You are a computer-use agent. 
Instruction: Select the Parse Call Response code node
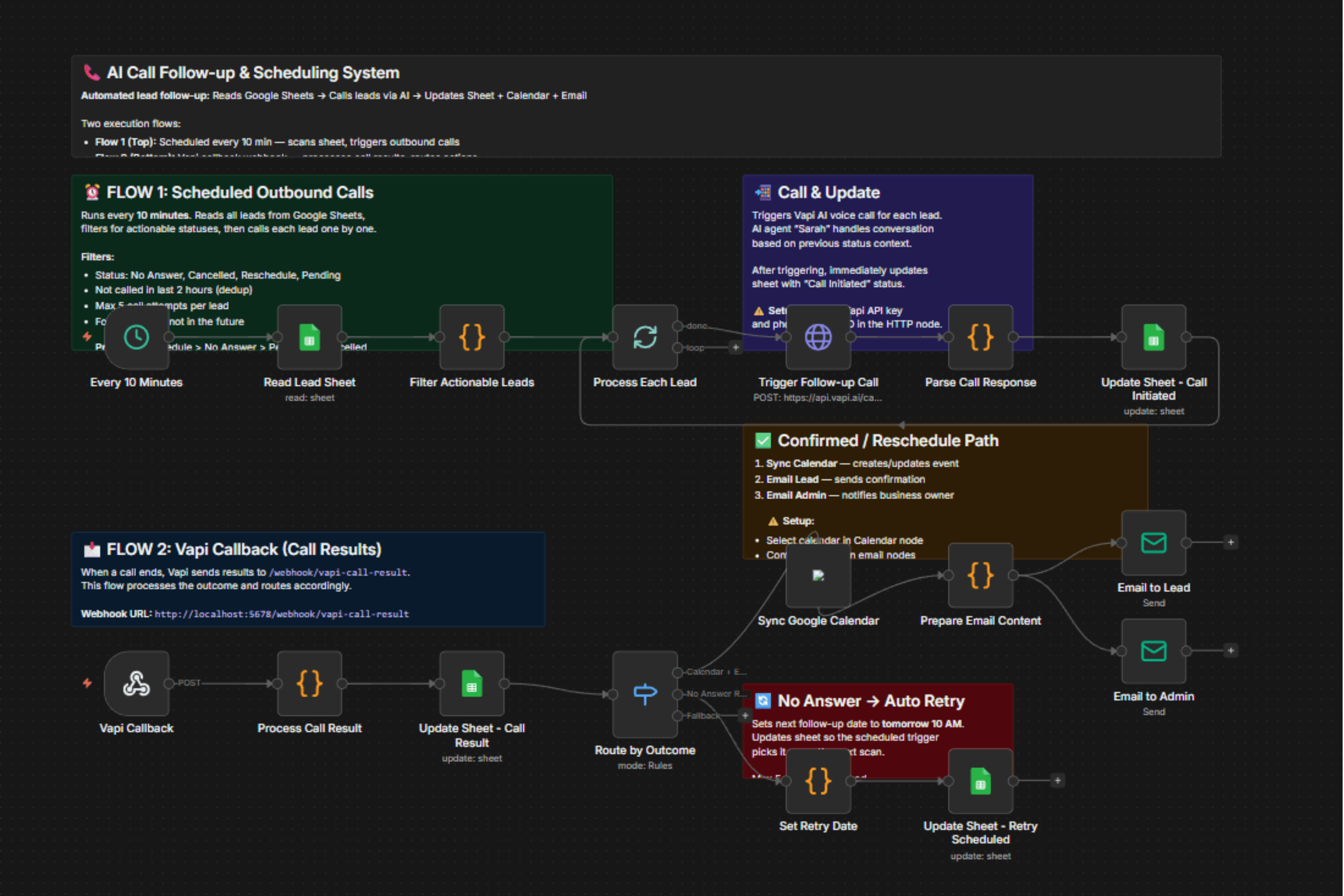[981, 337]
